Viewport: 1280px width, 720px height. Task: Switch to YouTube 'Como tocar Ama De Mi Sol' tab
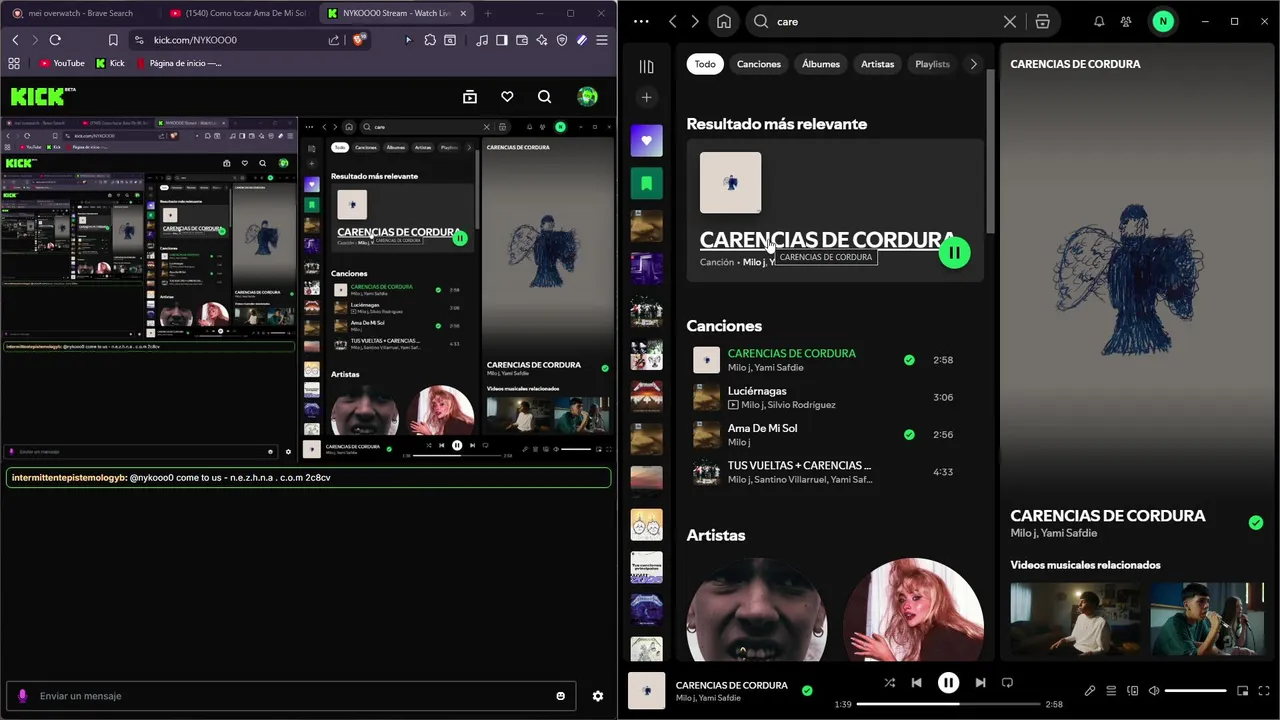coord(238,13)
